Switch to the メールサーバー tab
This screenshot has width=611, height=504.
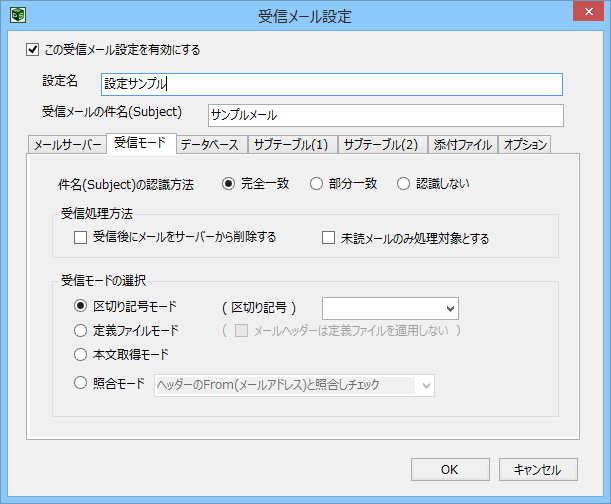click(67, 145)
